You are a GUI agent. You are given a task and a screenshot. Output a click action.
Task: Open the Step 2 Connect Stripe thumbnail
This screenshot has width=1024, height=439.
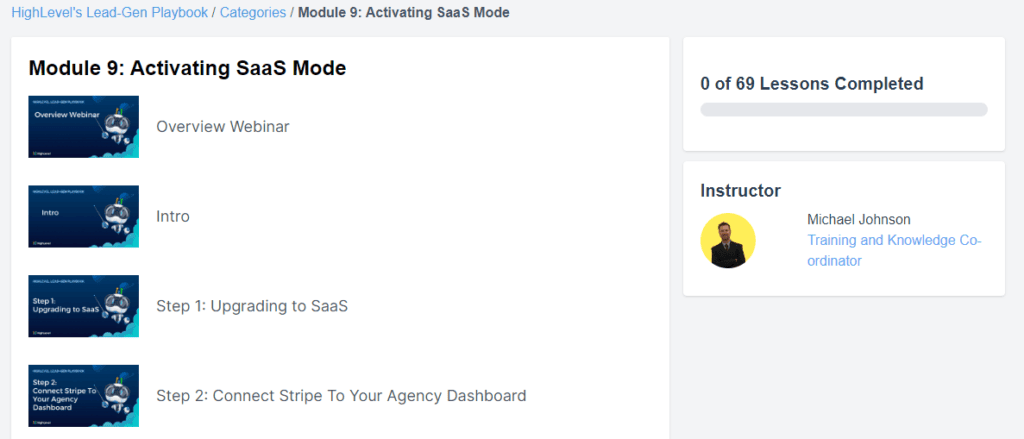84,396
